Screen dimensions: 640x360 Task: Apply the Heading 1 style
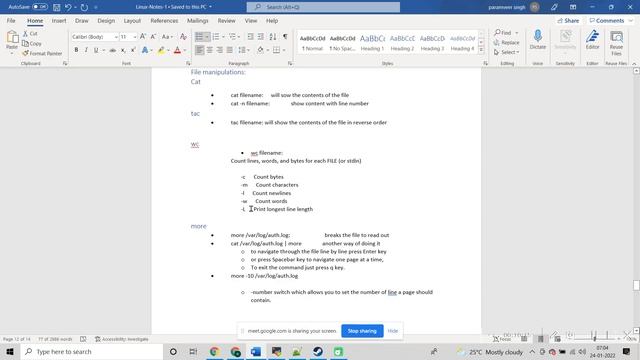[x=372, y=42]
